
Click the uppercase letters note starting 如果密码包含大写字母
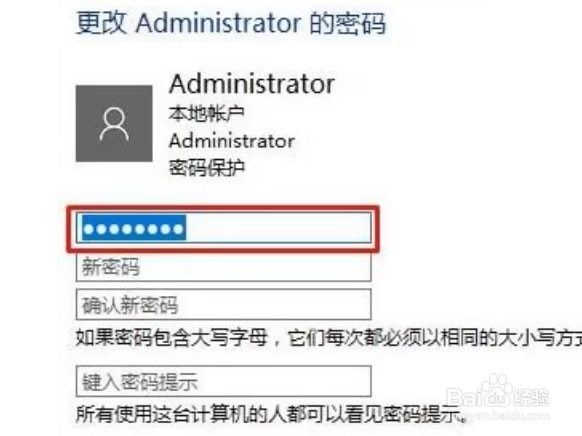pyautogui.click(x=329, y=338)
